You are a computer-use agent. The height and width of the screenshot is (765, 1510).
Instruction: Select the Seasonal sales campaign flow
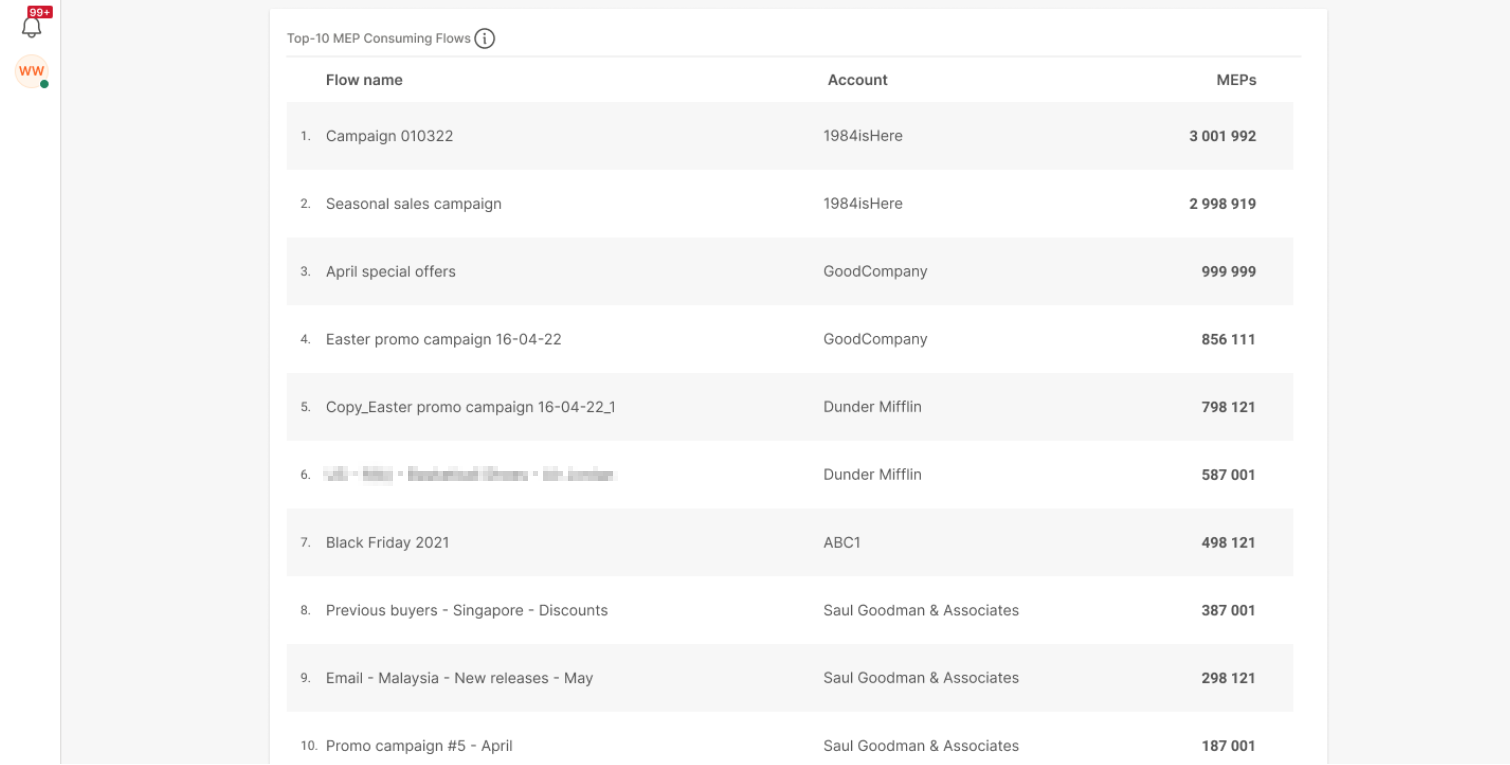click(x=413, y=204)
